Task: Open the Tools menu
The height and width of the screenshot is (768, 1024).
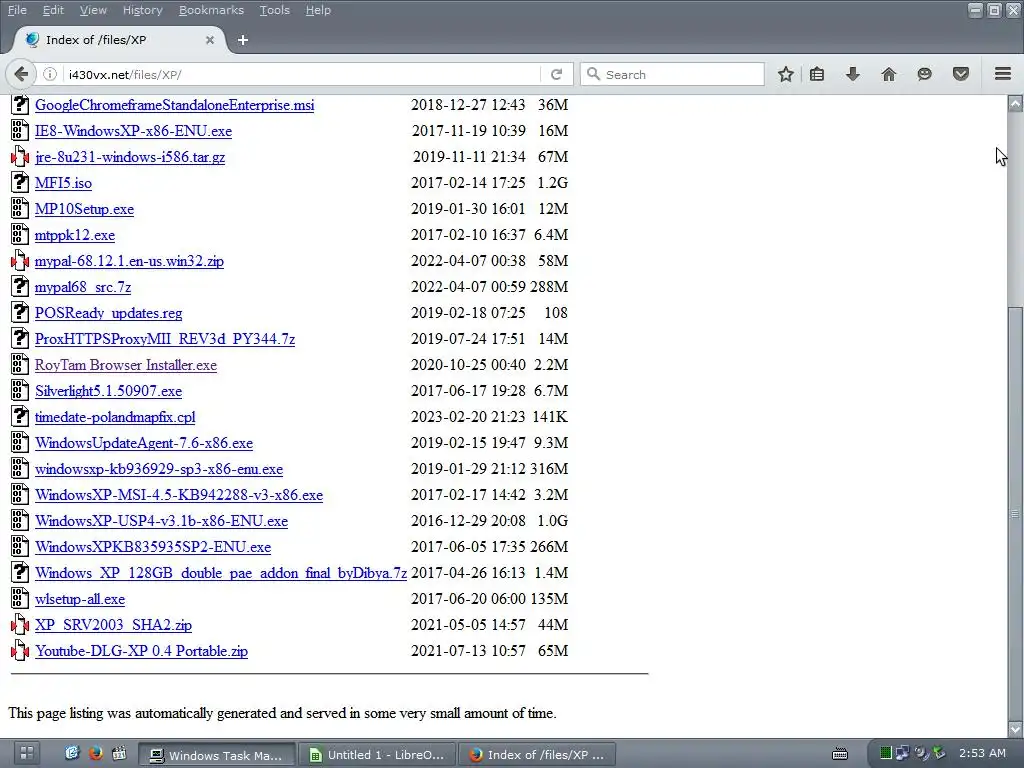Action: (x=274, y=10)
